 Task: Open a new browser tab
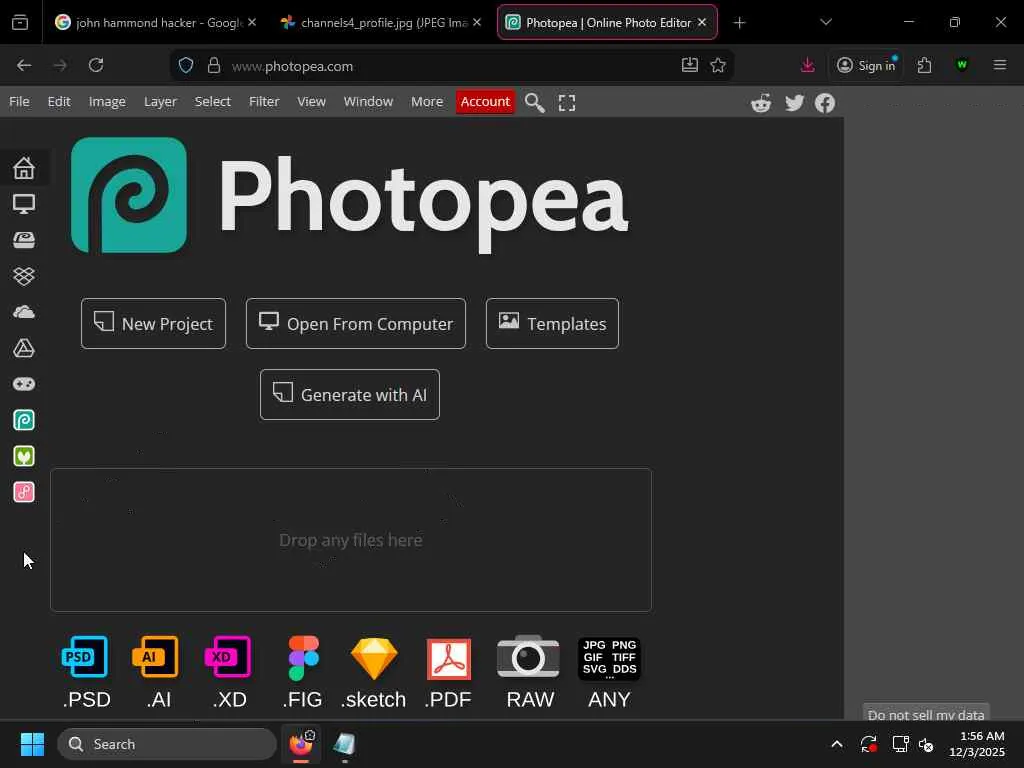click(739, 23)
